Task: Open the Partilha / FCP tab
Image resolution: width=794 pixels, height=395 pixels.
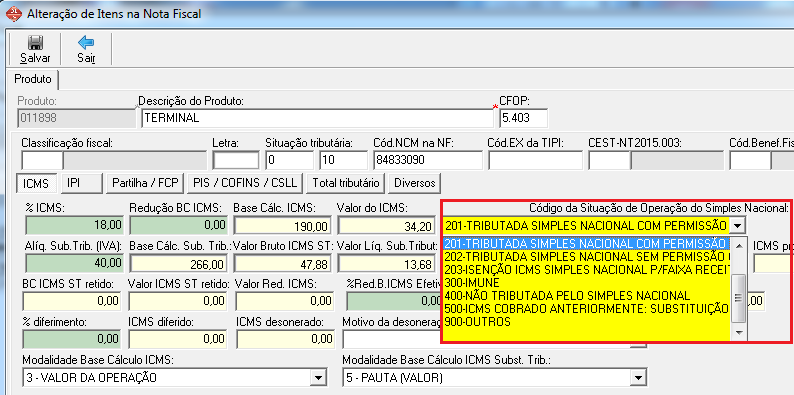Action: pyautogui.click(x=146, y=183)
